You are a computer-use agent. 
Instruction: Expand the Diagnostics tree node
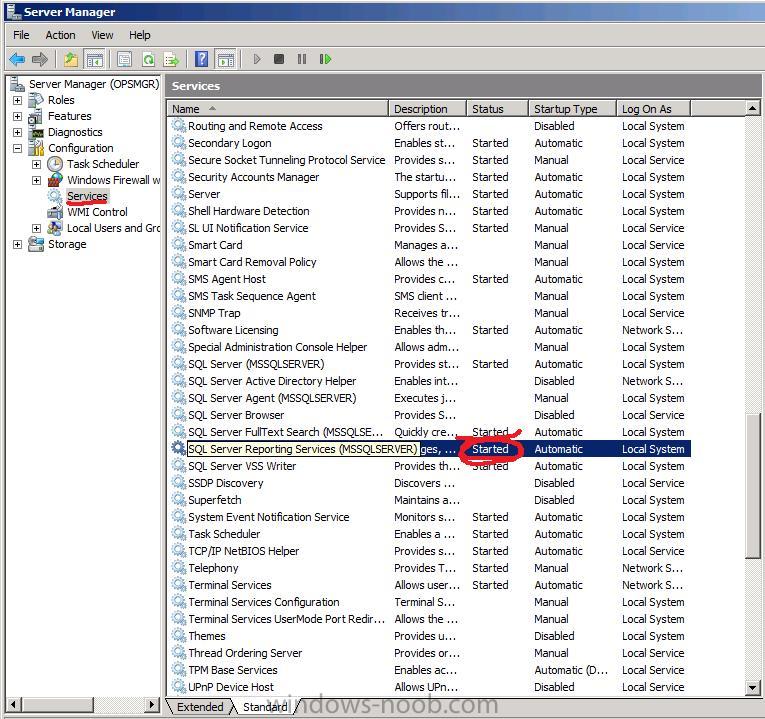click(18, 132)
